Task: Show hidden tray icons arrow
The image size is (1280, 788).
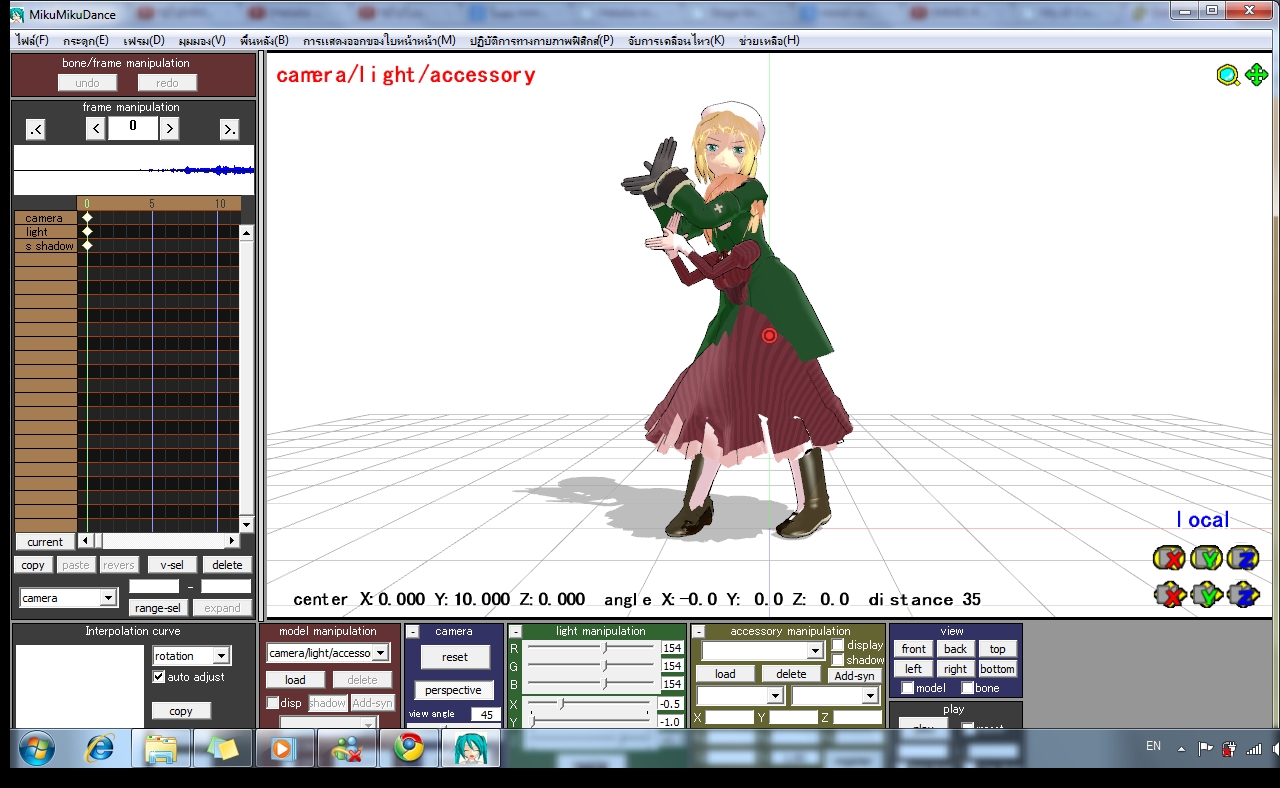Action: [x=1181, y=748]
